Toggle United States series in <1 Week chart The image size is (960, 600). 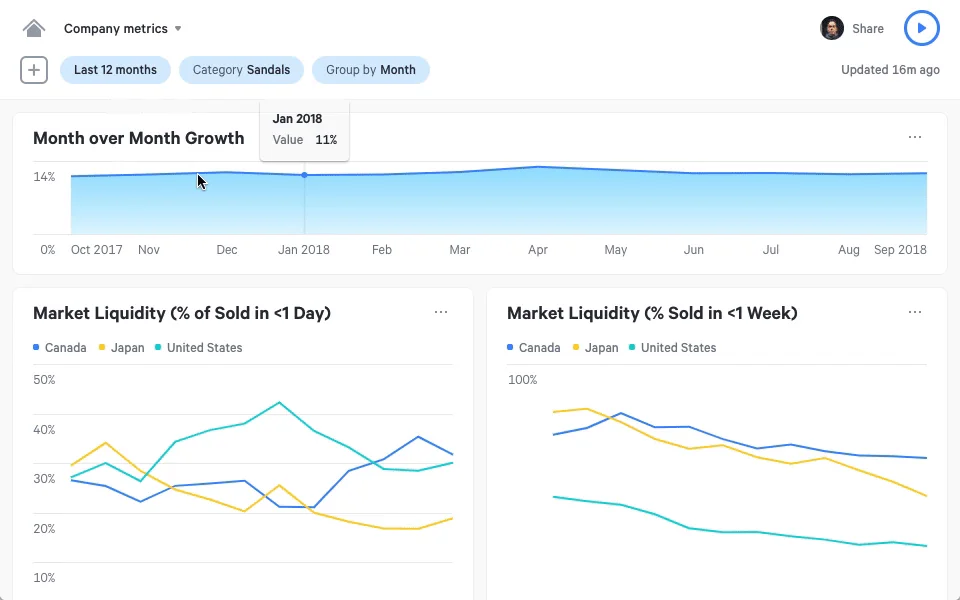(672, 348)
